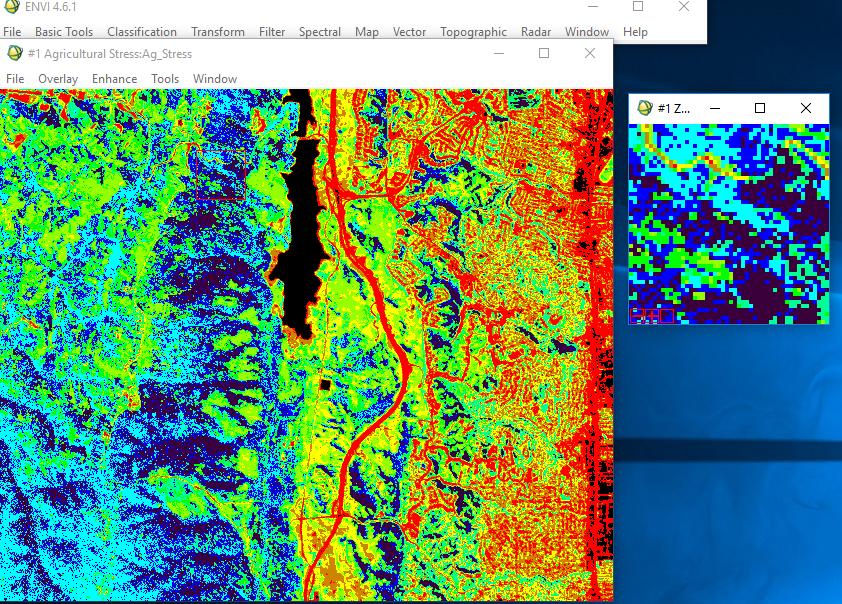Open the Spectral menu
Viewport: 842px width, 604px height.
pos(320,31)
